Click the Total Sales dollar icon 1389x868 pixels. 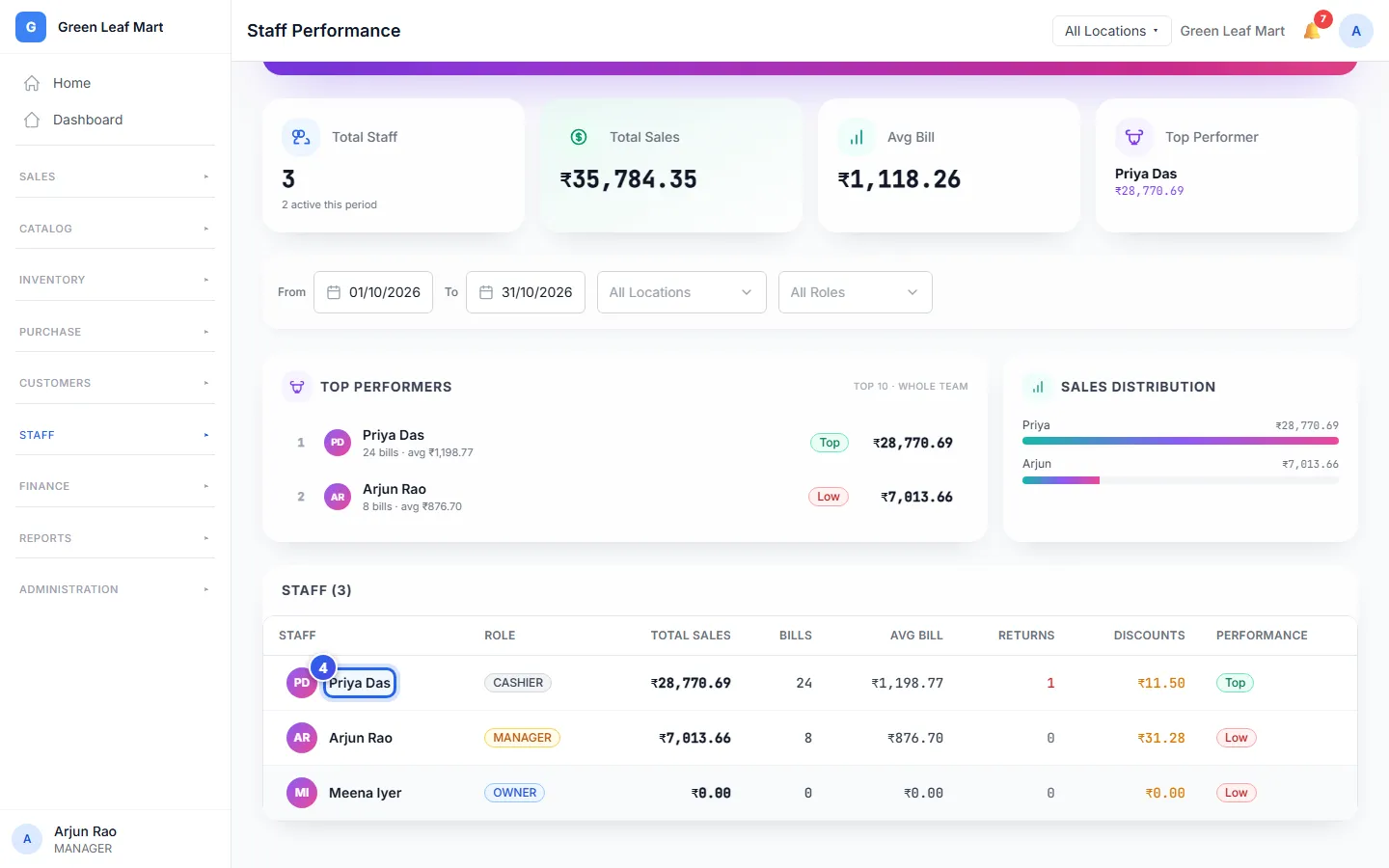(x=579, y=137)
